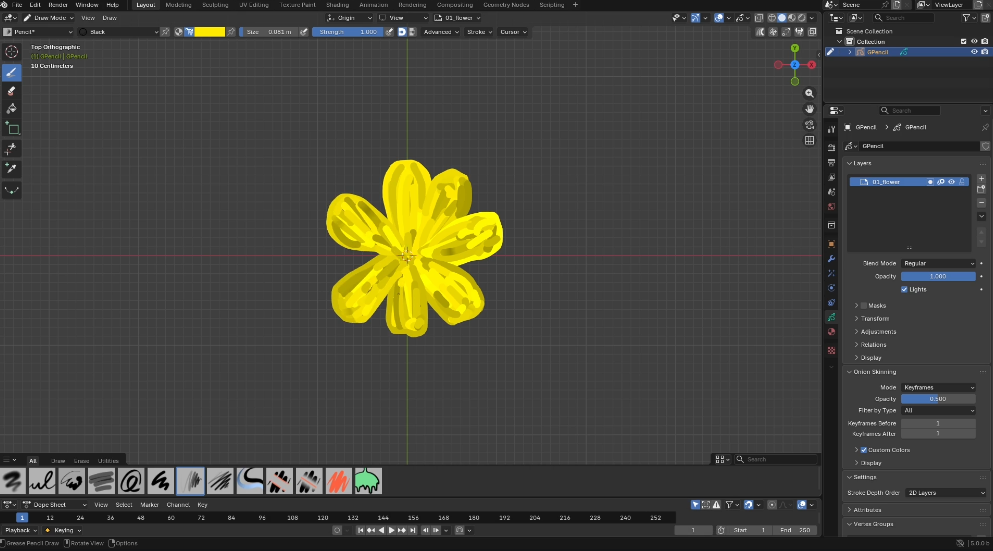Switch to the Sculpting workspace tab
This screenshot has width=993, height=551.
[214, 5]
